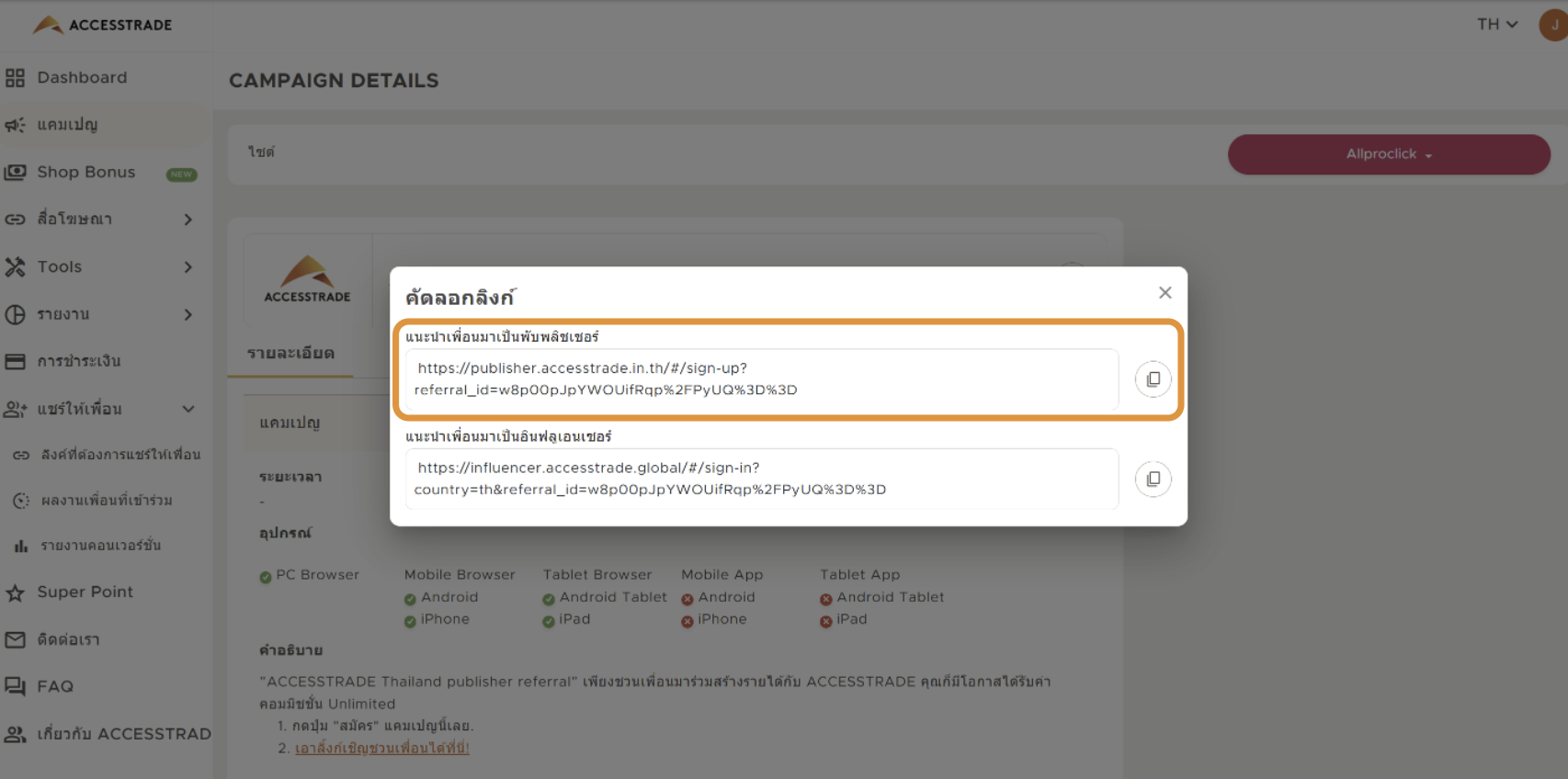This screenshot has height=779, width=1568.
Task: Expand the สื่อโฆษณา submenu chevron
Action: pos(187,220)
